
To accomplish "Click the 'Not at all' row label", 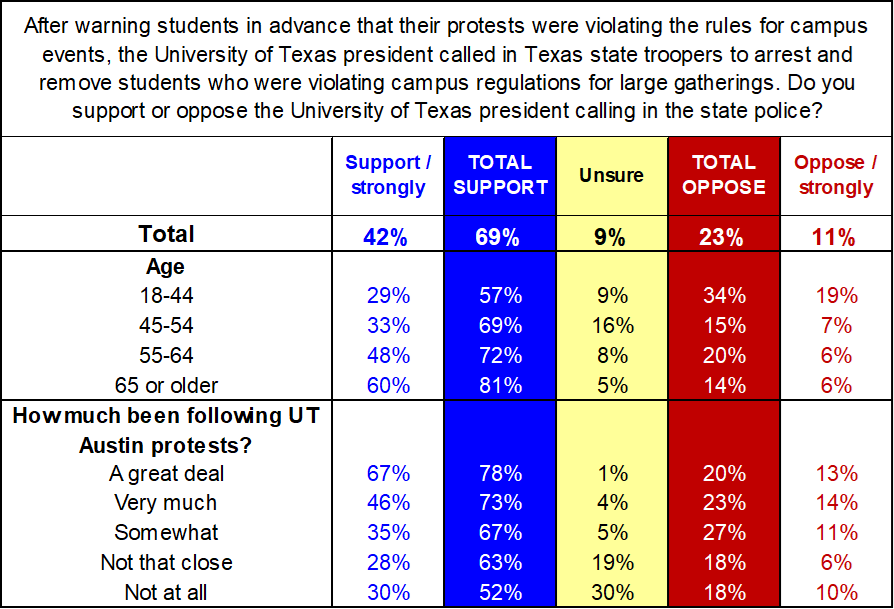I will [x=166, y=592].
